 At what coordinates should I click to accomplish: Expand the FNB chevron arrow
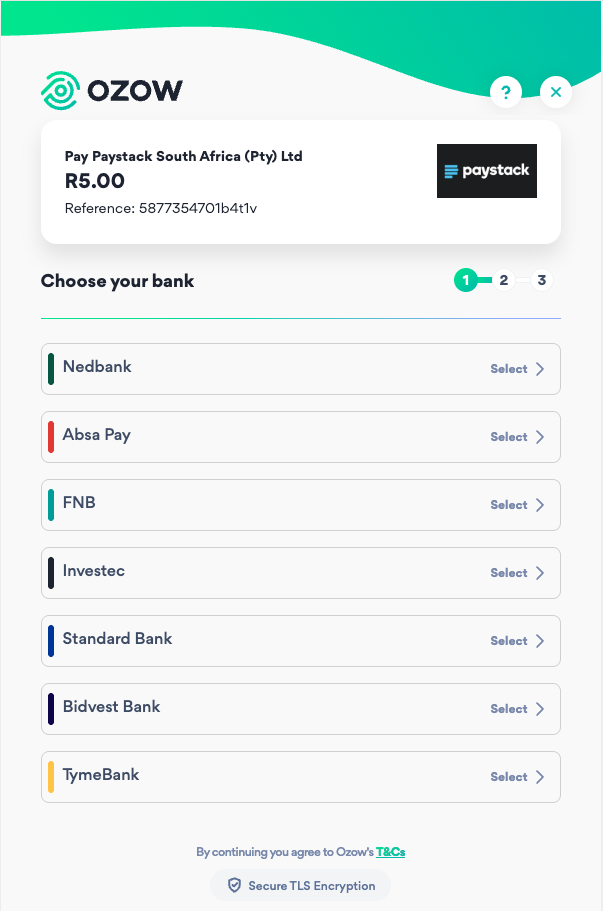(540, 505)
